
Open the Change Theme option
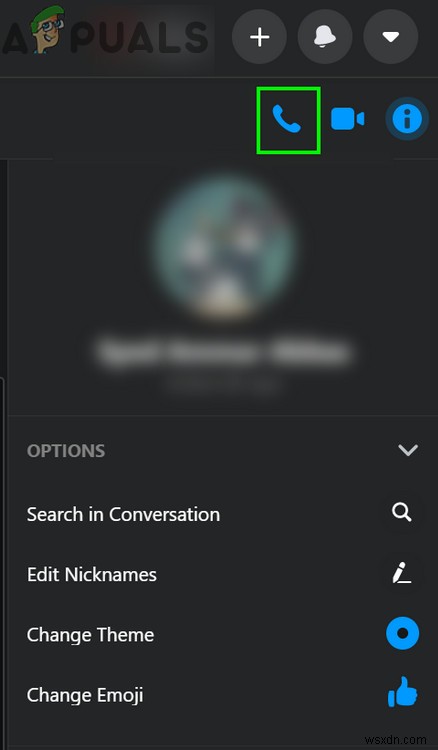(x=90, y=635)
